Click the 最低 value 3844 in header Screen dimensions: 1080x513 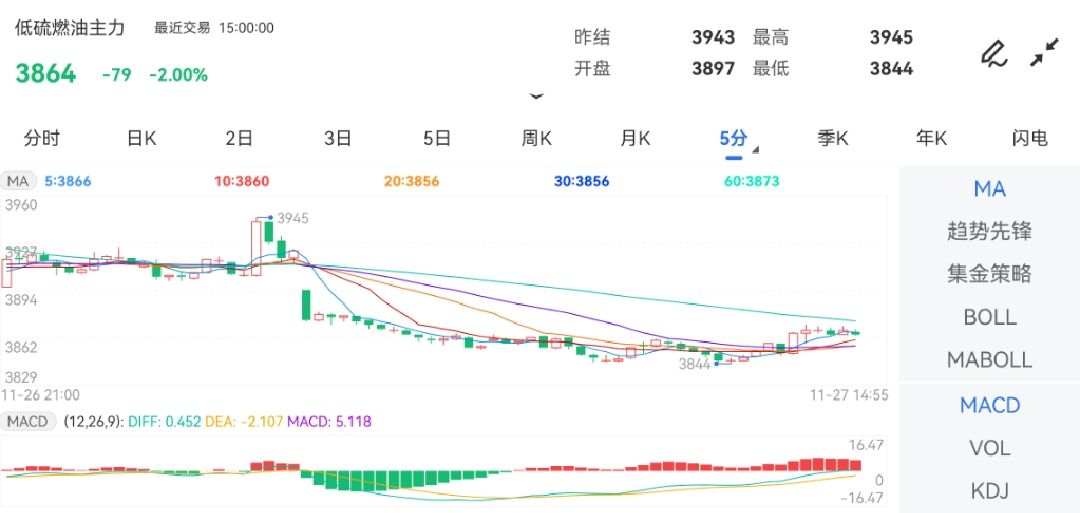pyautogui.click(x=891, y=69)
